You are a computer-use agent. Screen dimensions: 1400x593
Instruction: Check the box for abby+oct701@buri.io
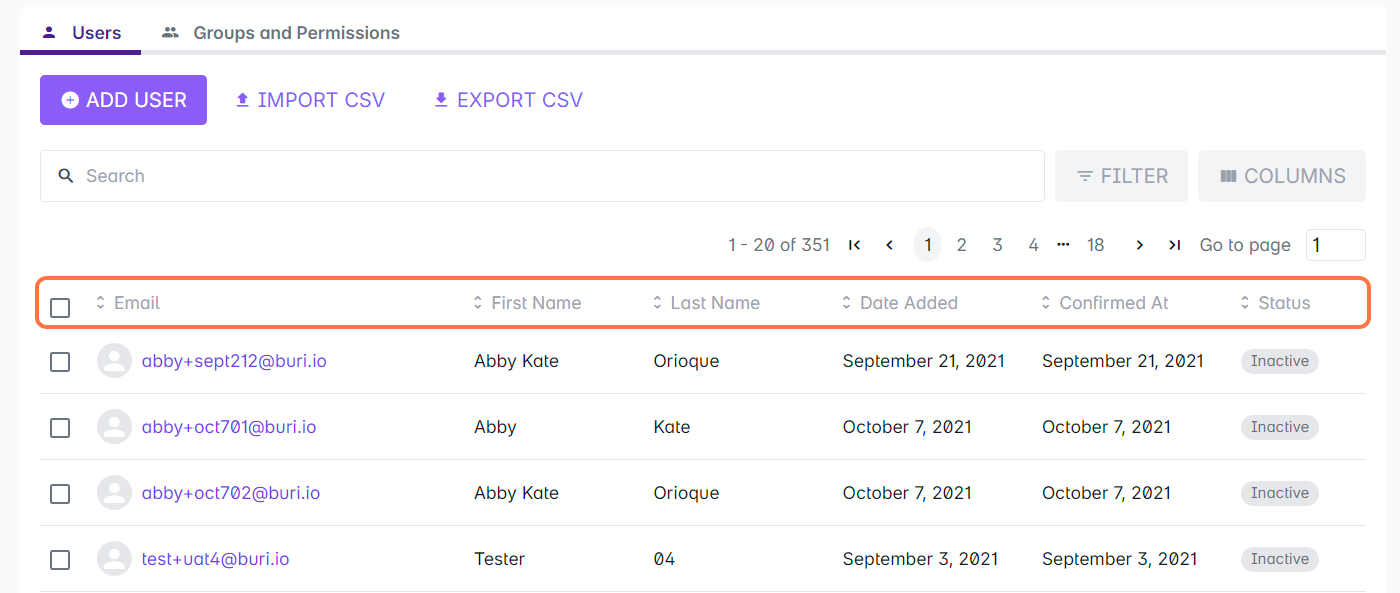pyautogui.click(x=60, y=427)
